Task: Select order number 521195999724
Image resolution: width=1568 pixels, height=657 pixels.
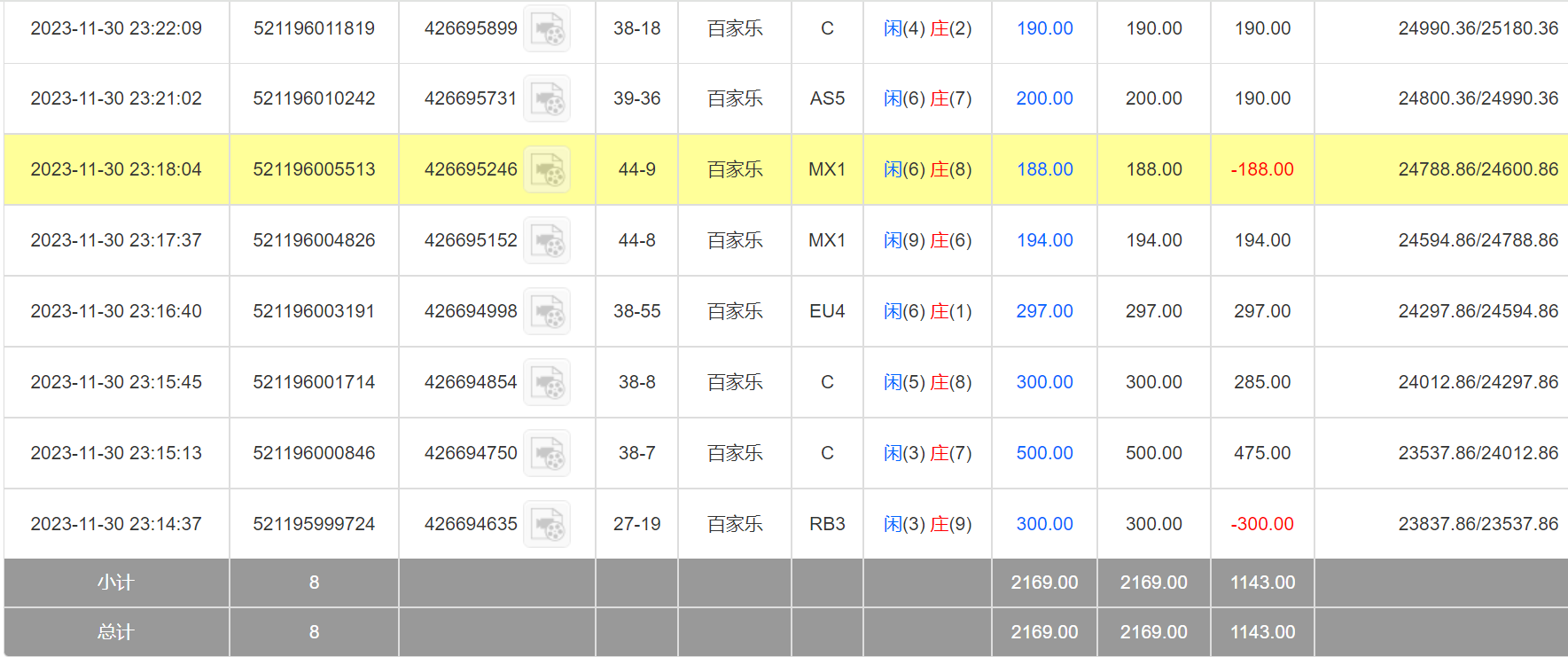Action: coord(314,524)
